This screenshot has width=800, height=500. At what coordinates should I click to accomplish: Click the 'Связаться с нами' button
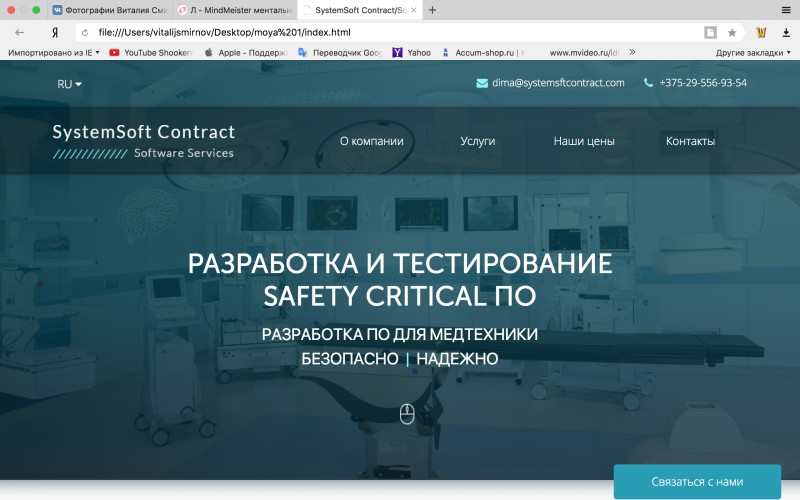pos(697,482)
